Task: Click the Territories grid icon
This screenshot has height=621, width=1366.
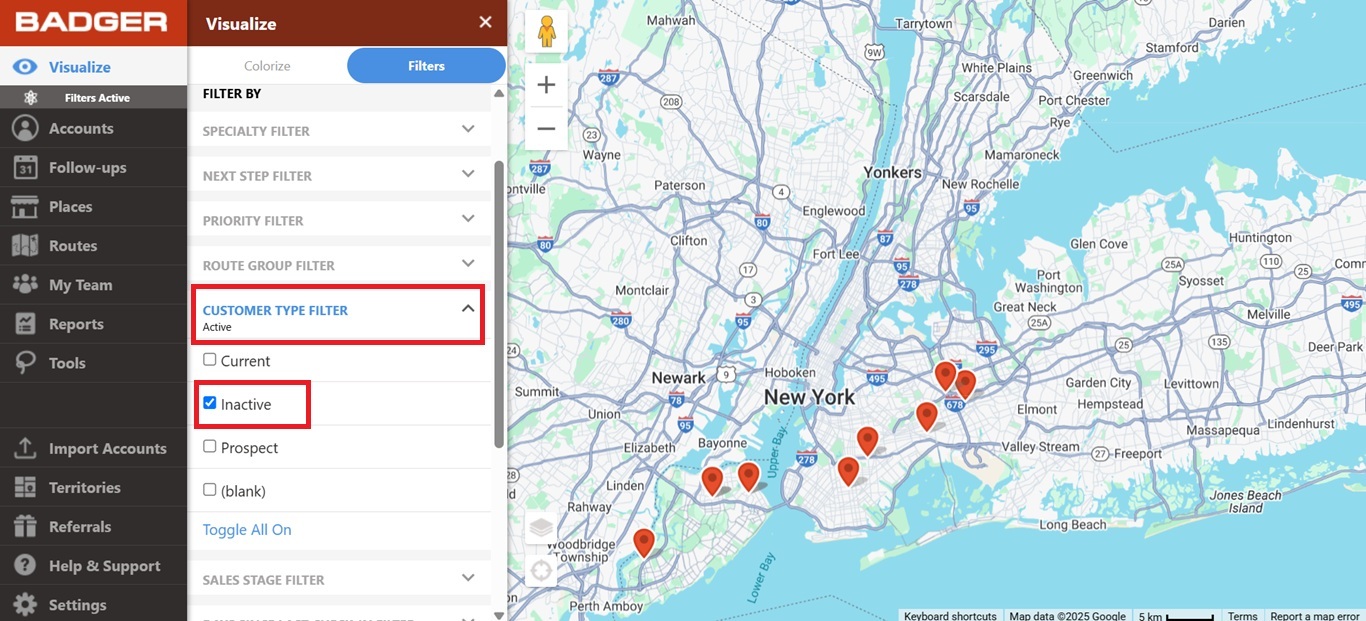Action: tap(25, 487)
